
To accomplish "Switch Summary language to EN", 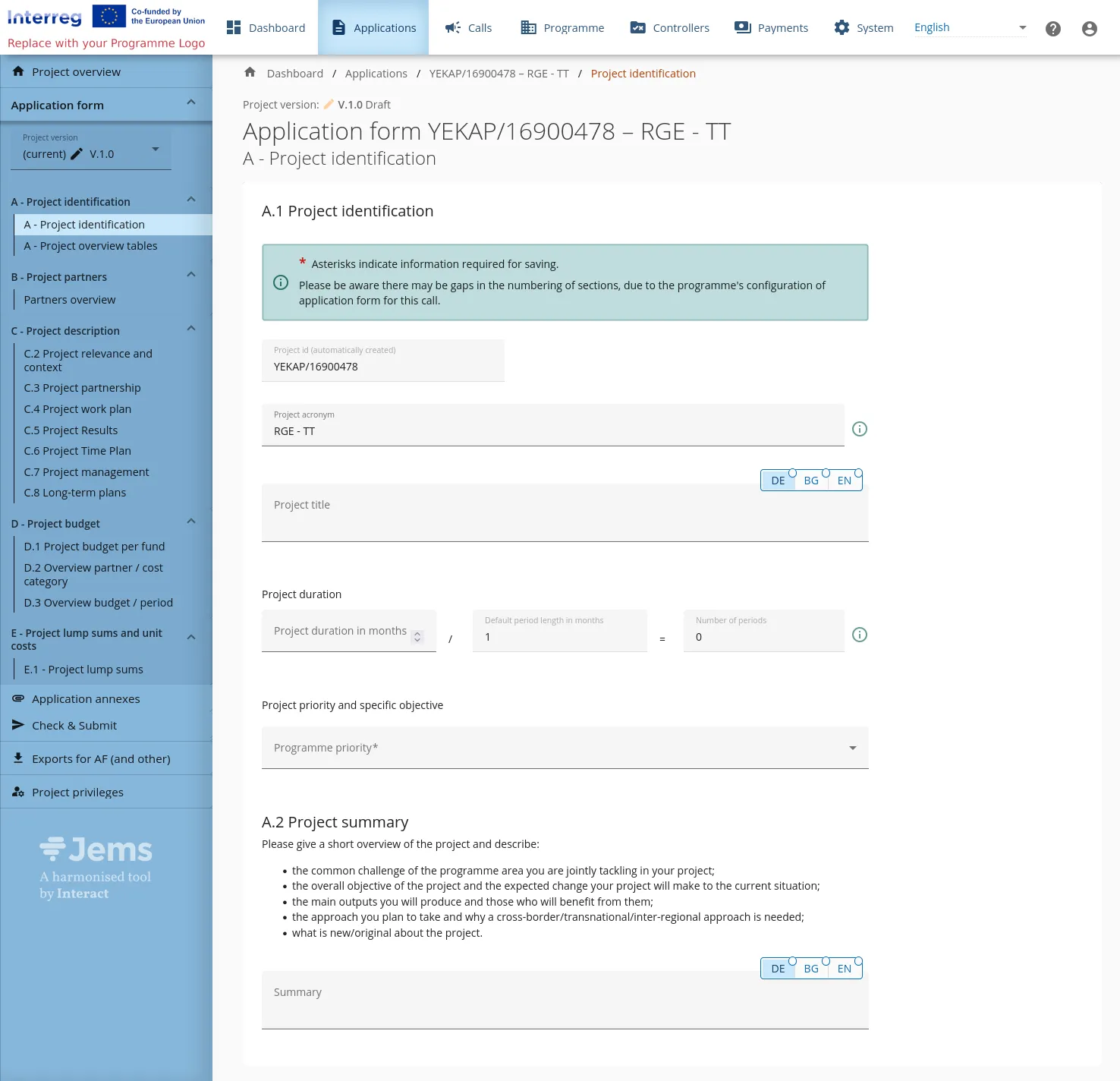I will (x=845, y=969).
